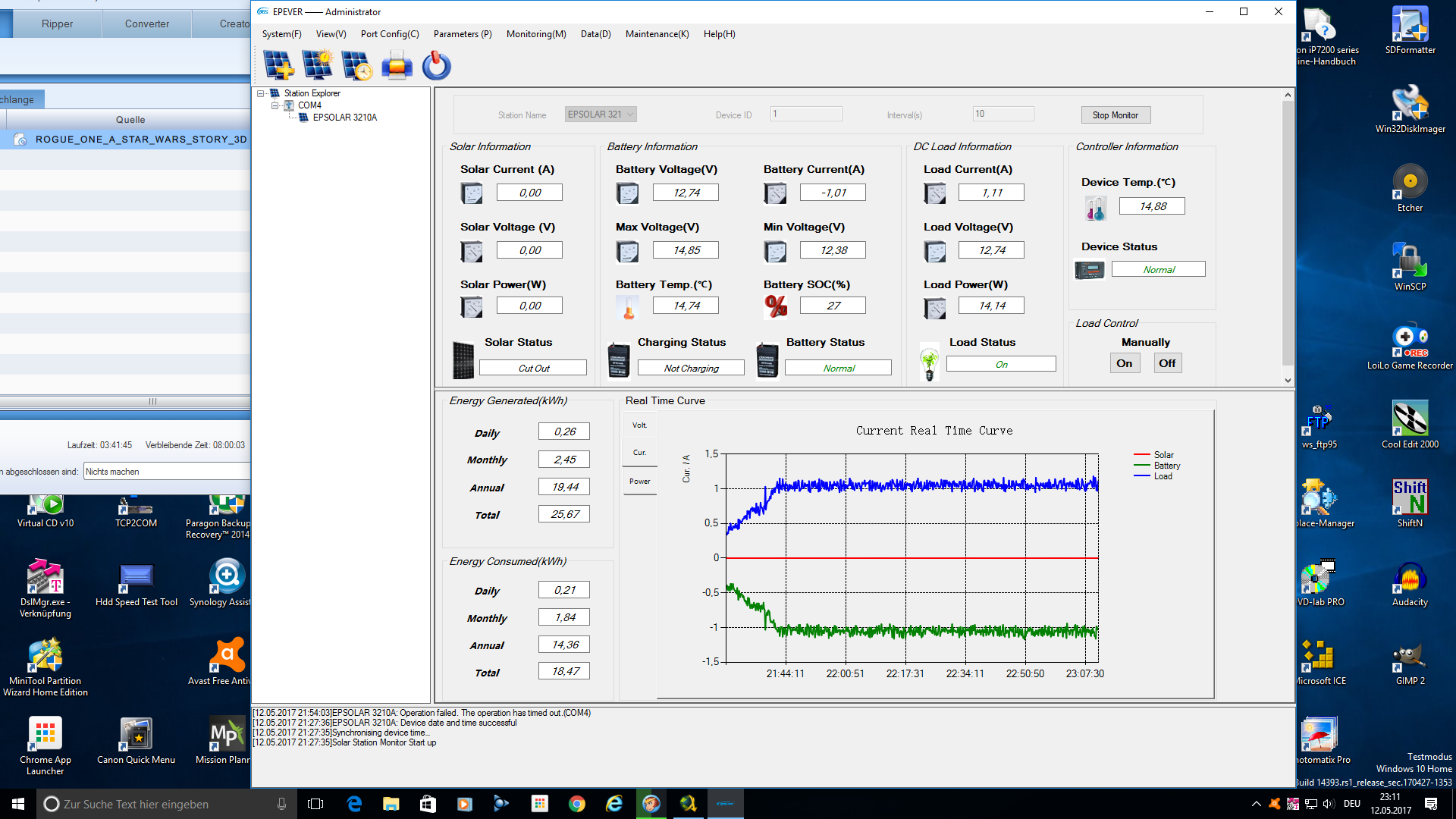Click the Load Status light bulb icon

pyautogui.click(x=929, y=362)
